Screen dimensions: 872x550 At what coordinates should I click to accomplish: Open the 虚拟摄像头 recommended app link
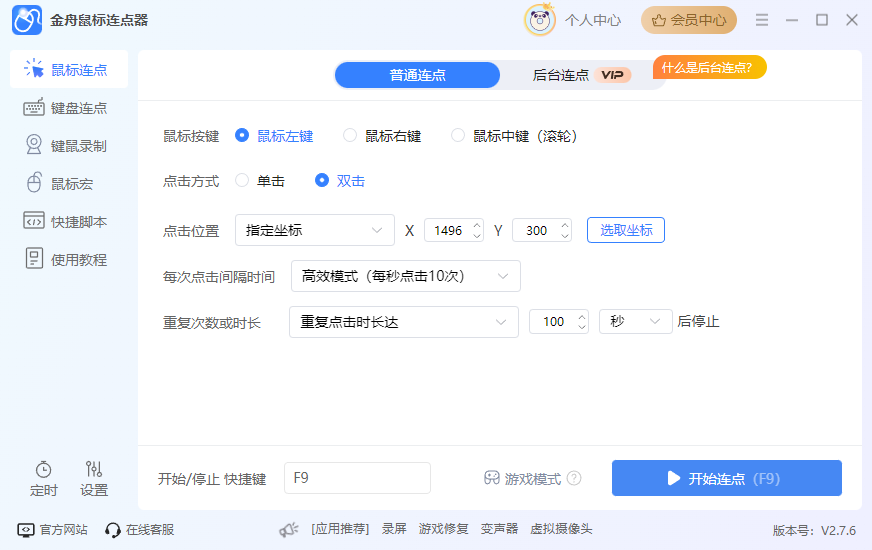click(561, 529)
